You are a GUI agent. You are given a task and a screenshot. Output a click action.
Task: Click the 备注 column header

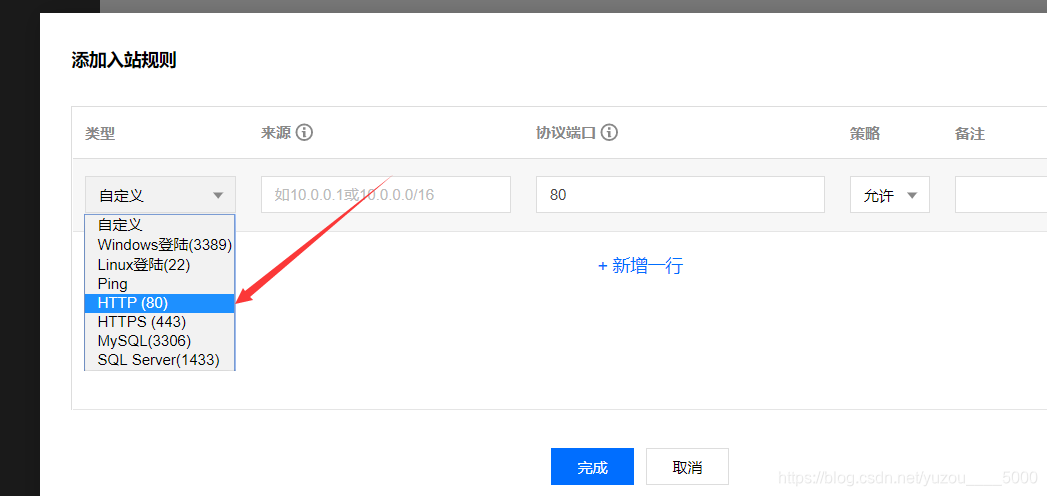(970, 134)
